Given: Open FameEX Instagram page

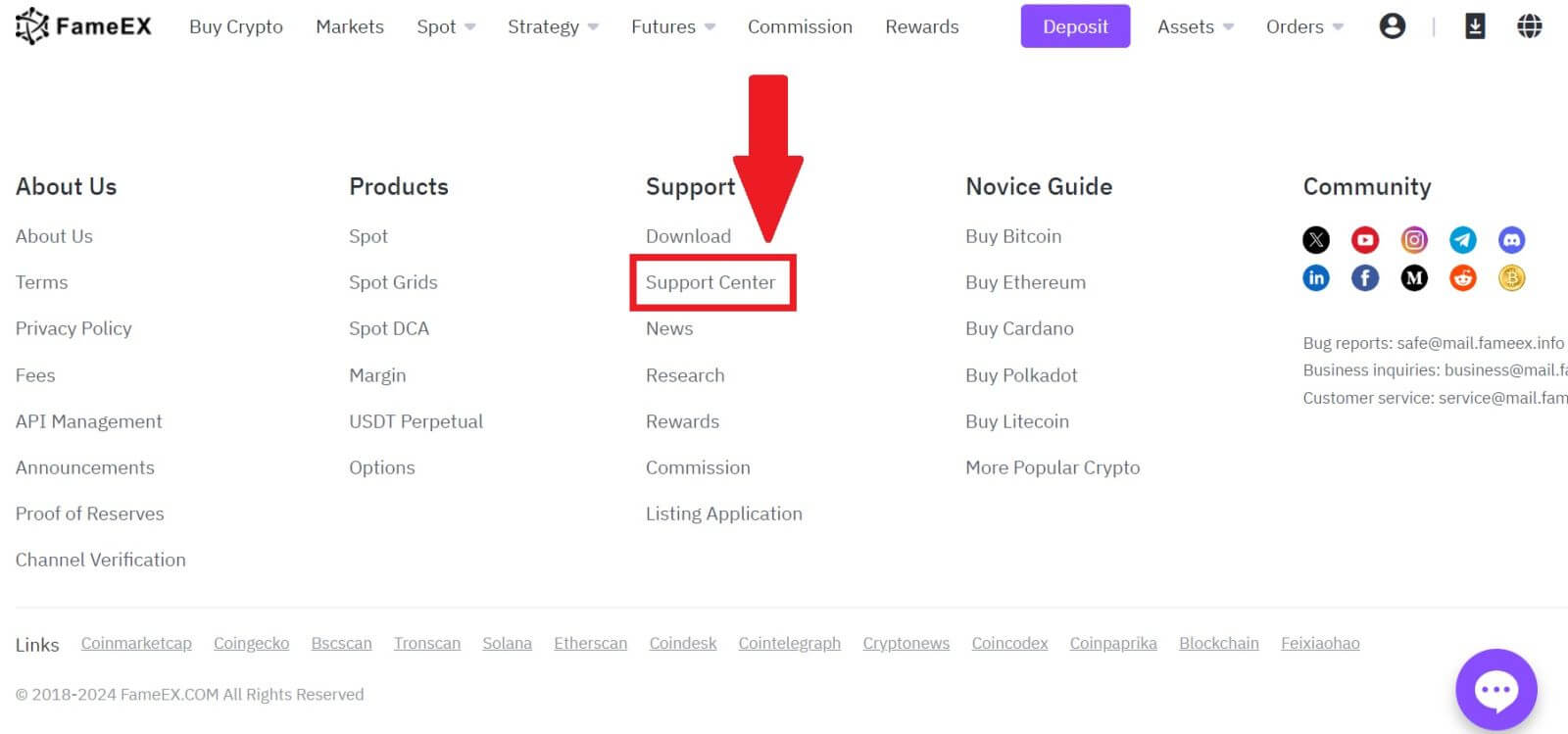Looking at the screenshot, I should (x=1414, y=239).
